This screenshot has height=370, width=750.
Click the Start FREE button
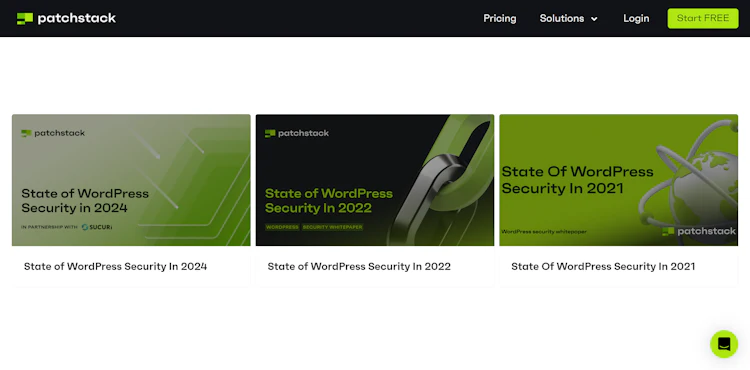[x=703, y=18]
